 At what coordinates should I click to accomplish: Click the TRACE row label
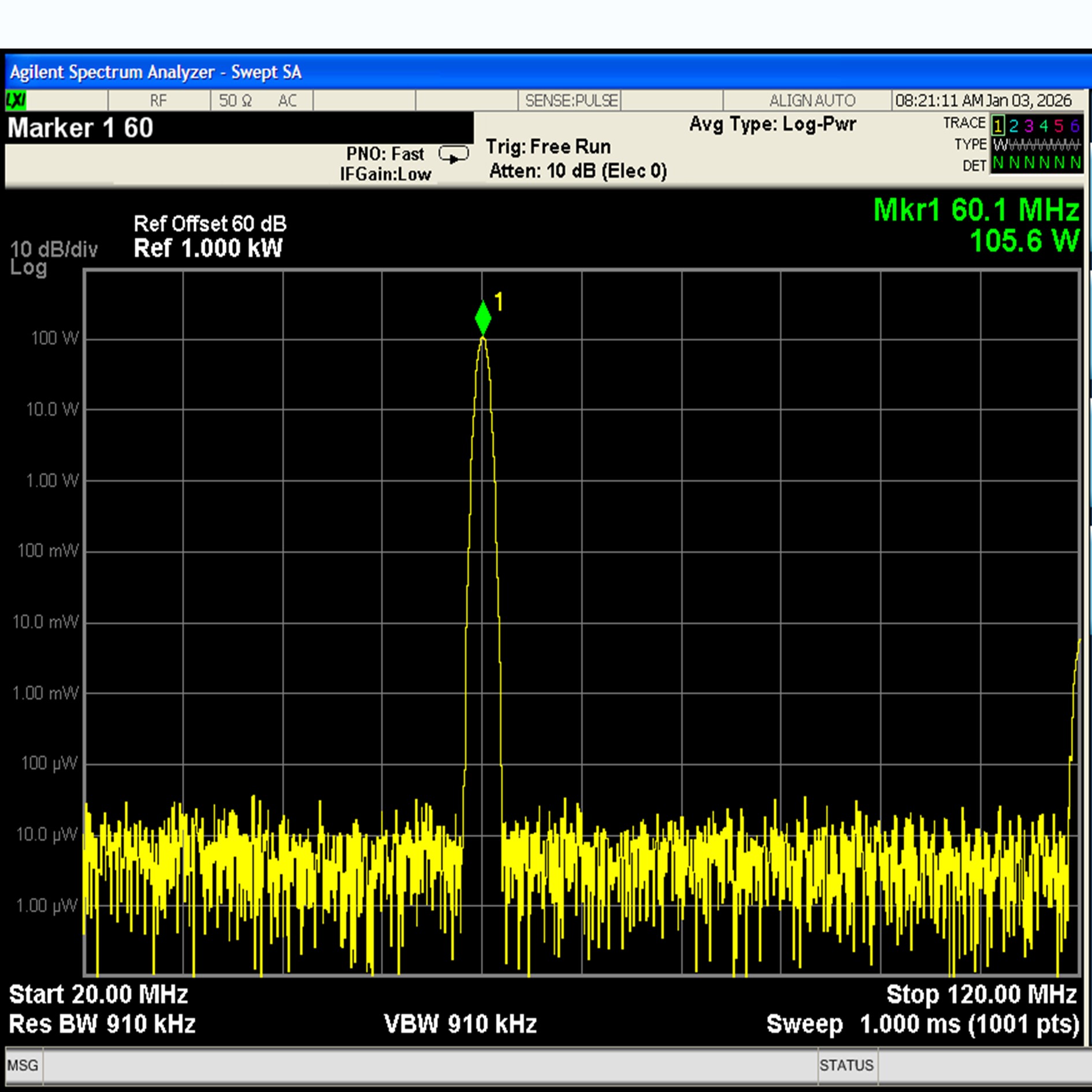click(964, 123)
